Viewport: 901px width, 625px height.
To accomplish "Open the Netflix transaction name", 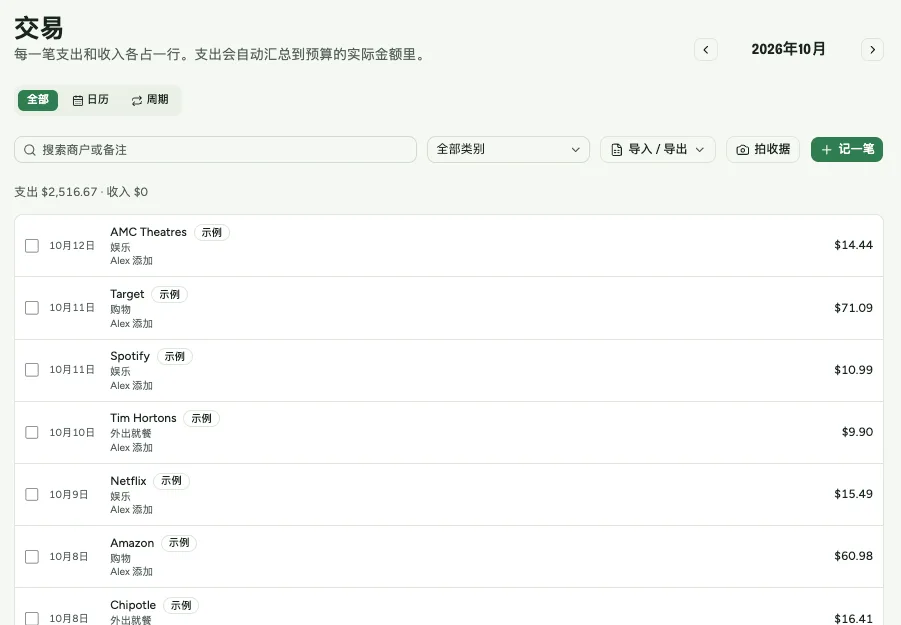I will tap(128, 481).
